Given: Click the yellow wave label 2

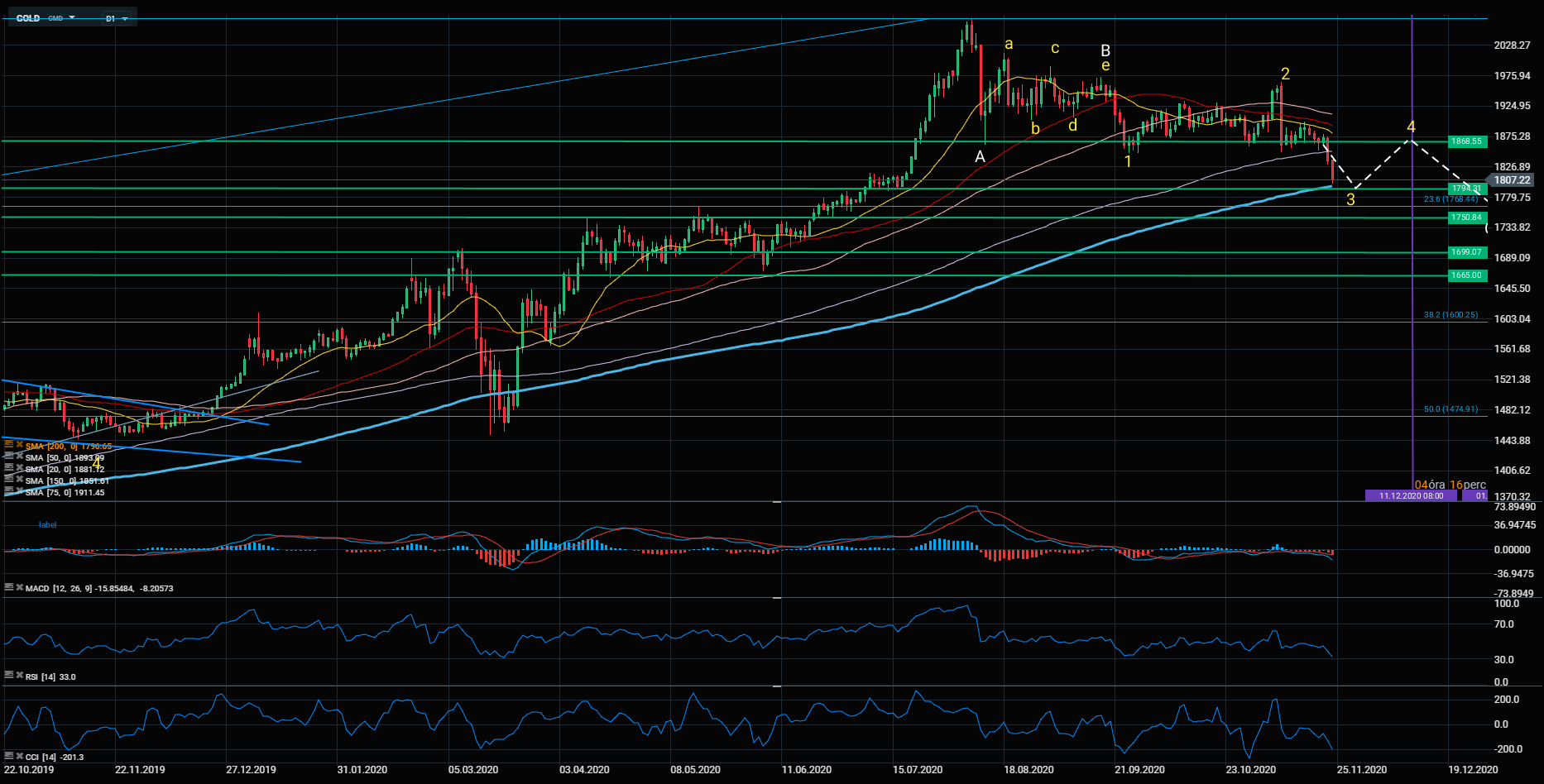Looking at the screenshot, I should [1285, 74].
